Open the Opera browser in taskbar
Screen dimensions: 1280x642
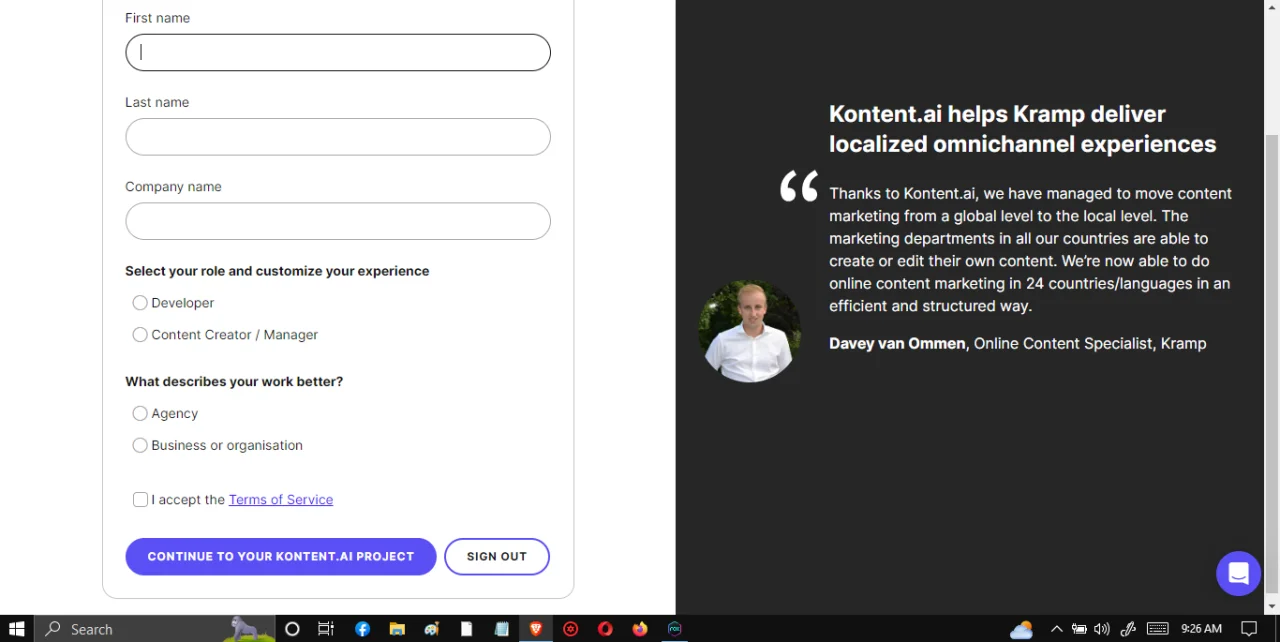click(x=605, y=629)
